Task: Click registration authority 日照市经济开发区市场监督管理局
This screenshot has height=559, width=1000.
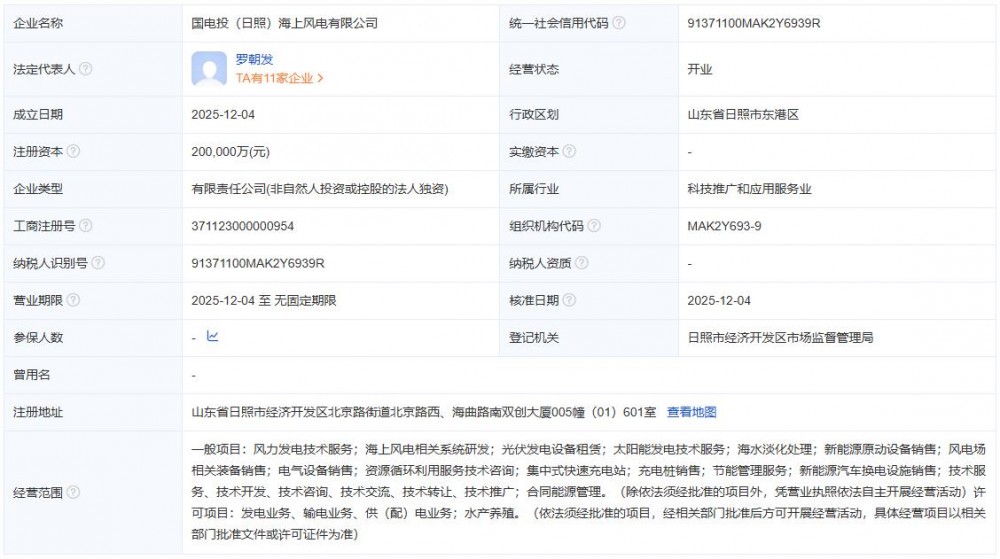Action: pyautogui.click(x=780, y=338)
